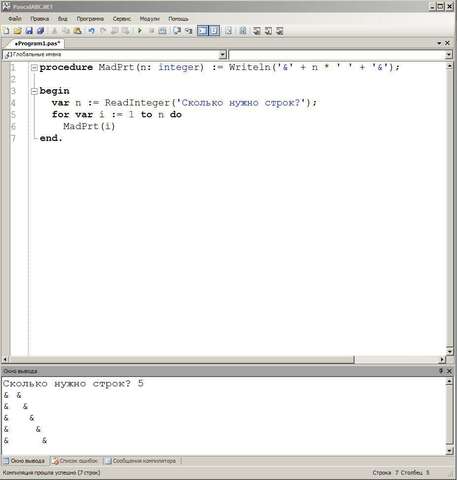457x480 pixels.
Task: Click the Save All icon
Action: 40,31
